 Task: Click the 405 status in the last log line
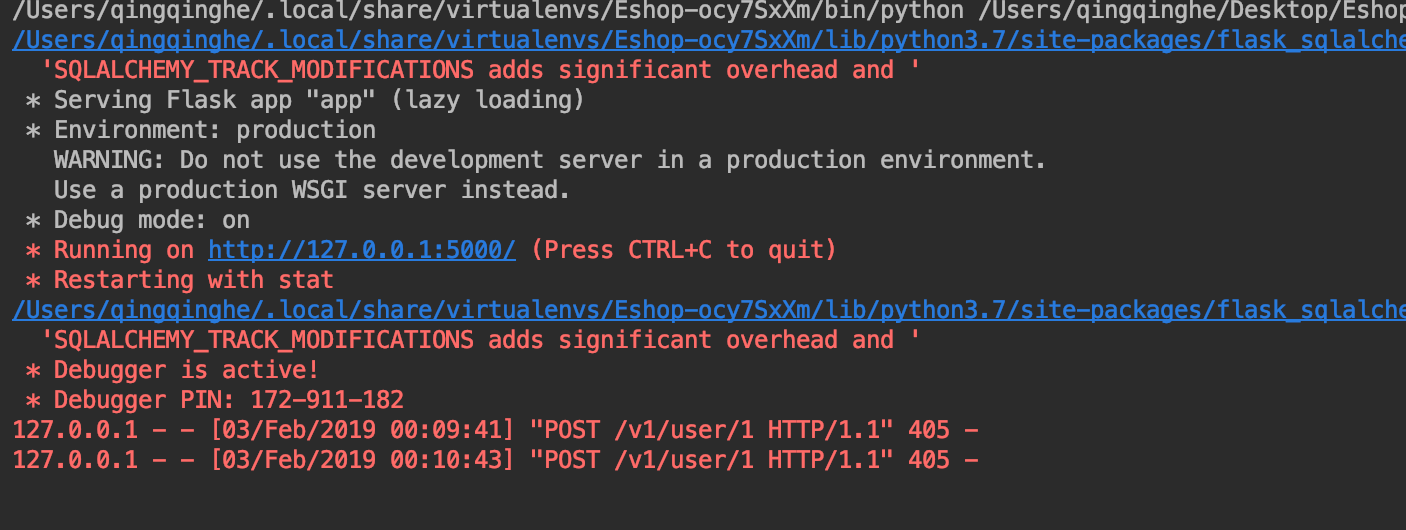(x=928, y=460)
